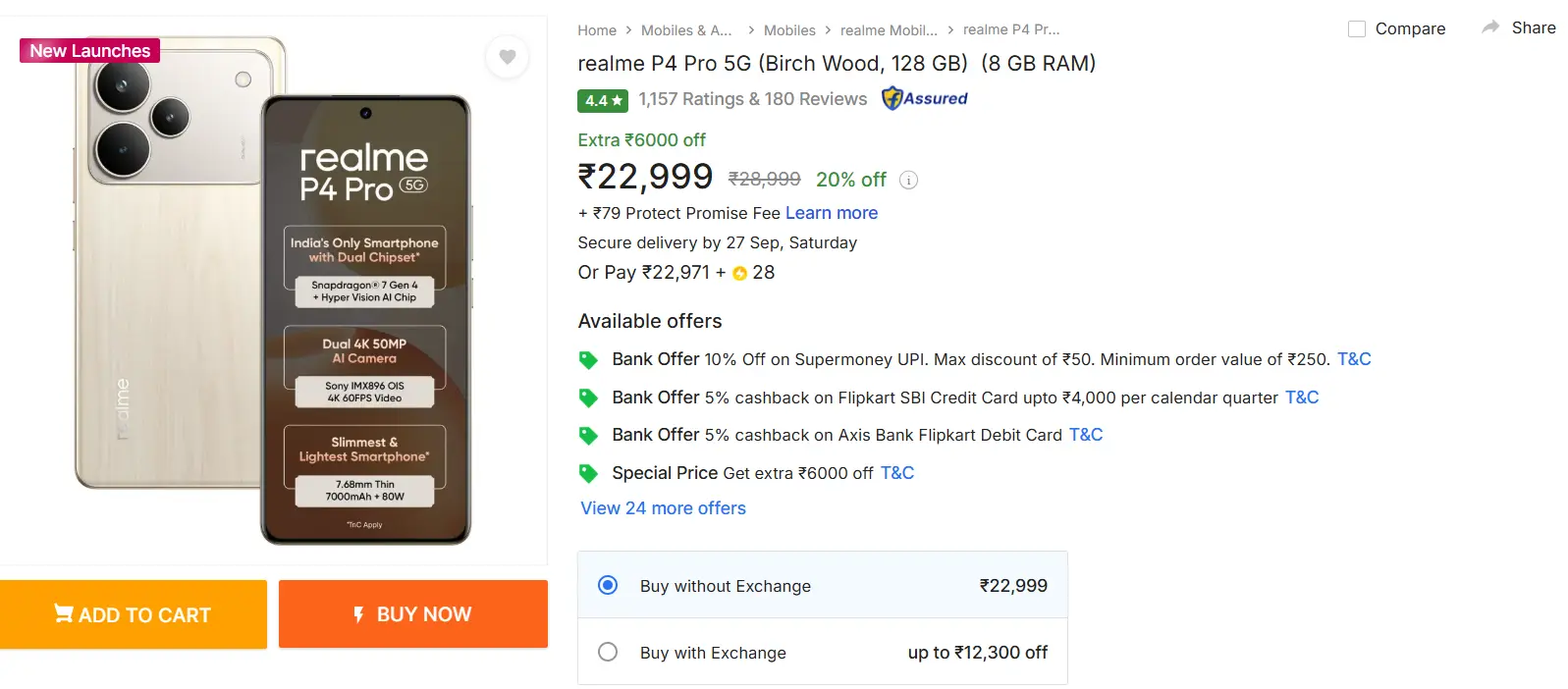1568x689 pixels.
Task: Click the green 4.4 star rating badge
Action: pyautogui.click(x=602, y=100)
